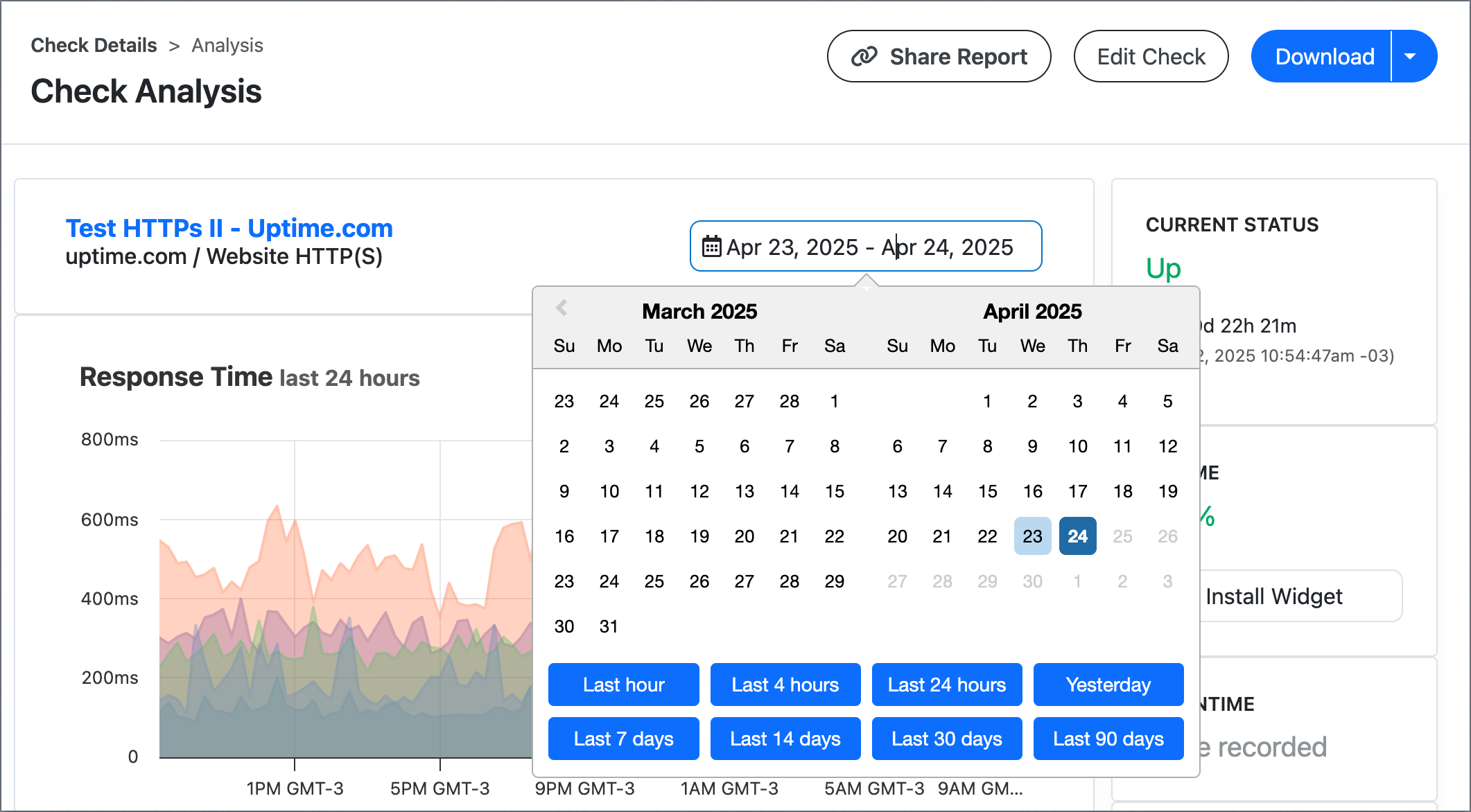Click the Install Widget button

[1275, 596]
